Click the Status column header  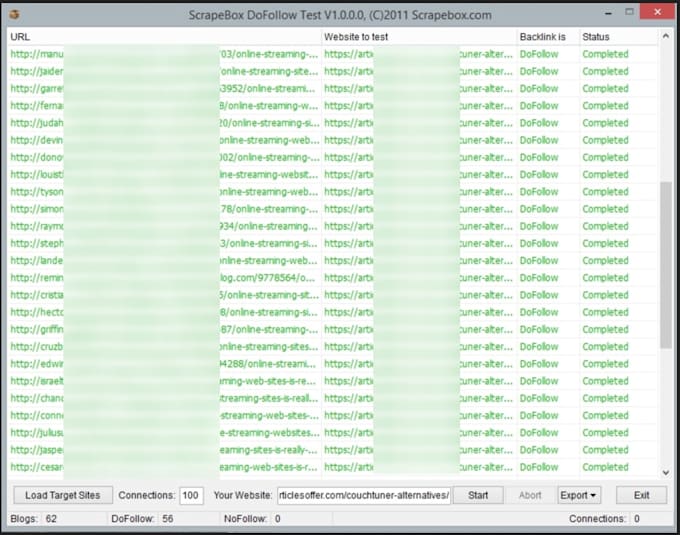(619, 37)
